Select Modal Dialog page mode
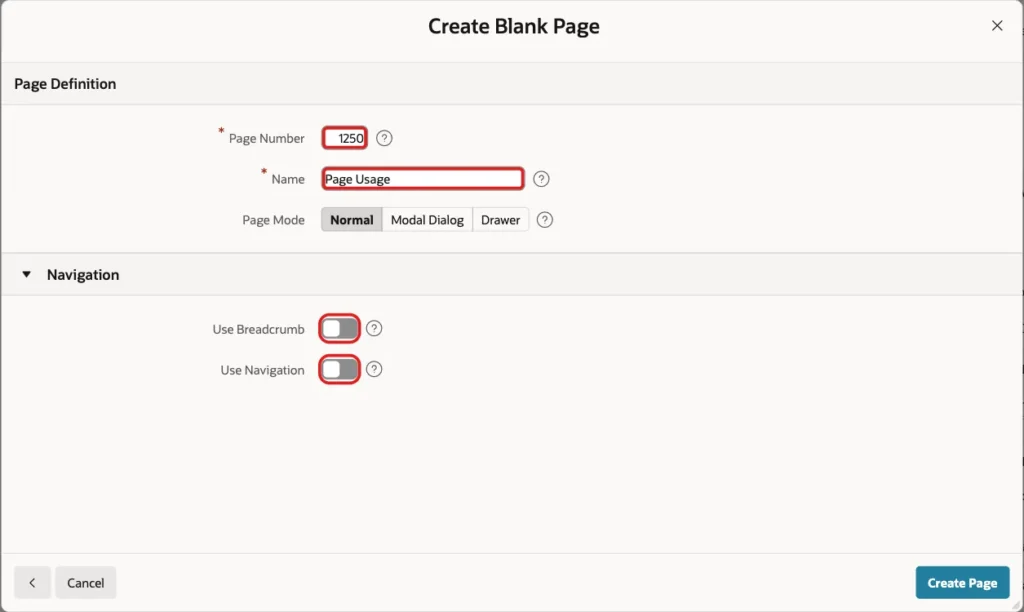The width and height of the screenshot is (1024, 612). point(427,220)
